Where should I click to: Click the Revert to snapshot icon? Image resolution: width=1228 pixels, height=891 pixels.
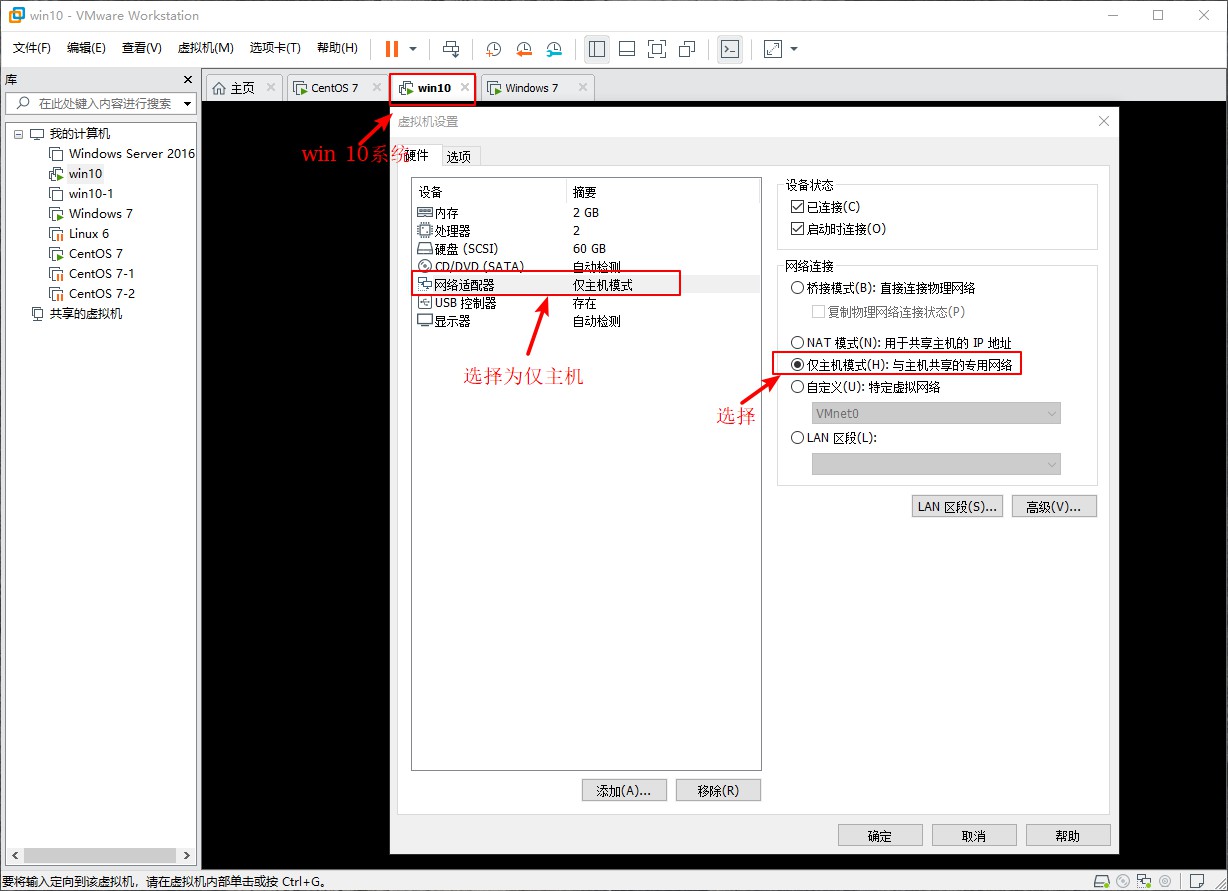pos(524,48)
